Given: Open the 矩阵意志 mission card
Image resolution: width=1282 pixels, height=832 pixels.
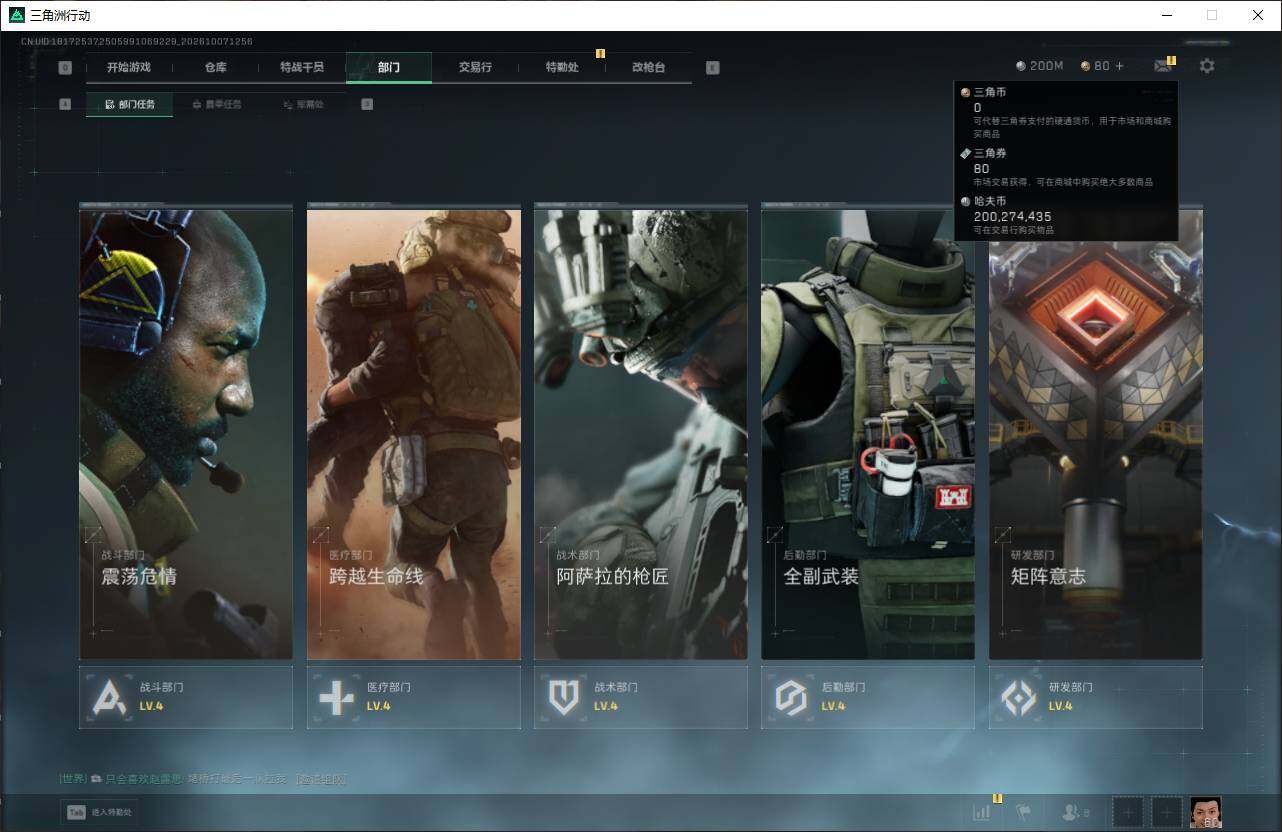Looking at the screenshot, I should [1096, 433].
